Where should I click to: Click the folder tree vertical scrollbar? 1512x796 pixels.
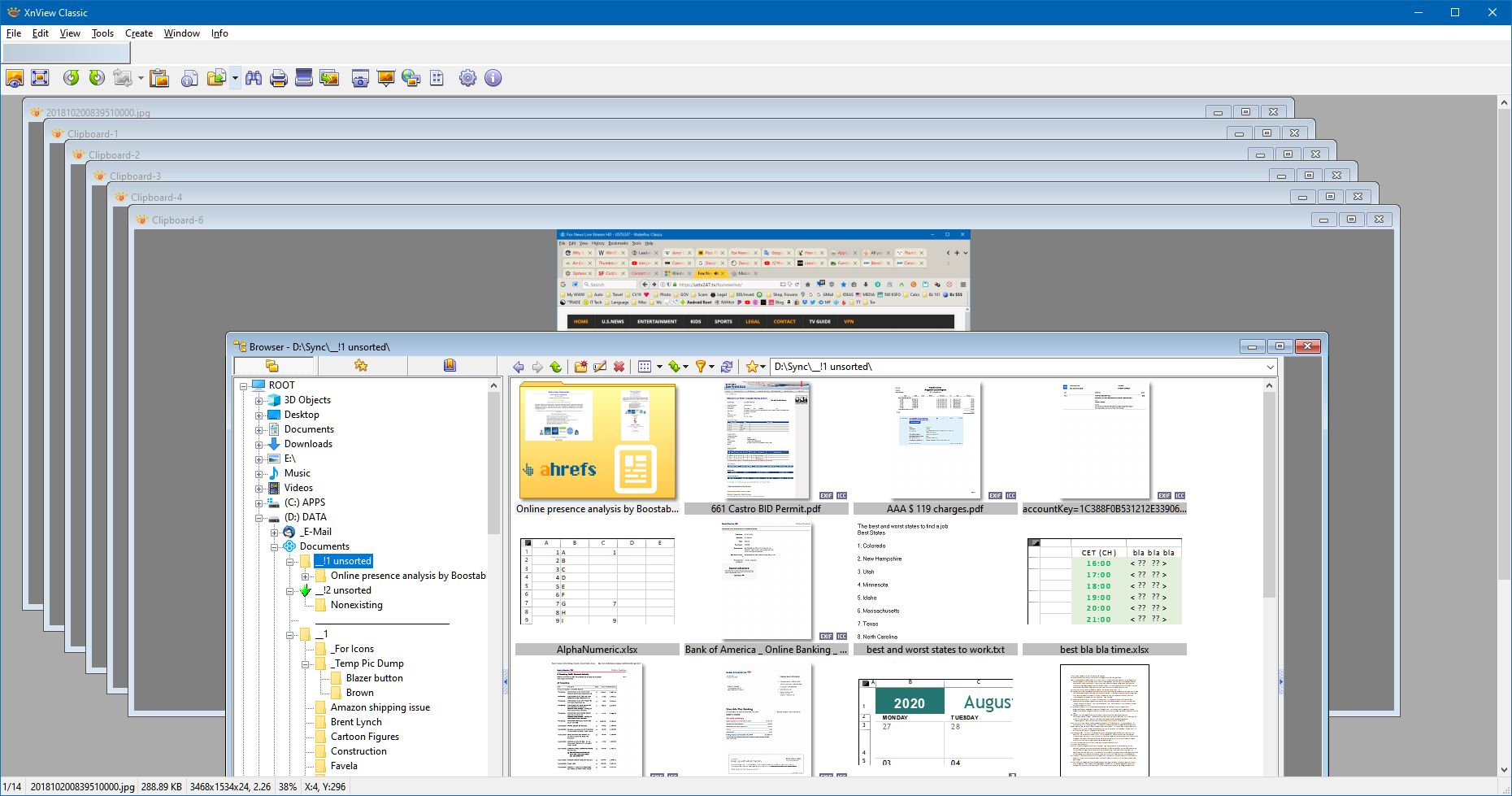coord(493,463)
